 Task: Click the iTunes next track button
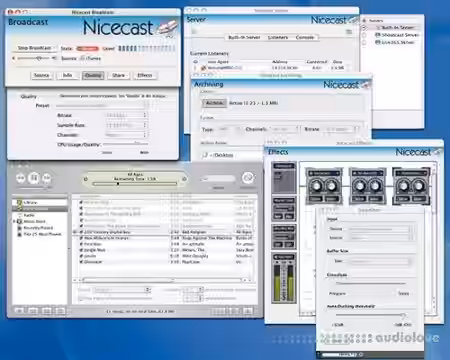click(x=47, y=178)
